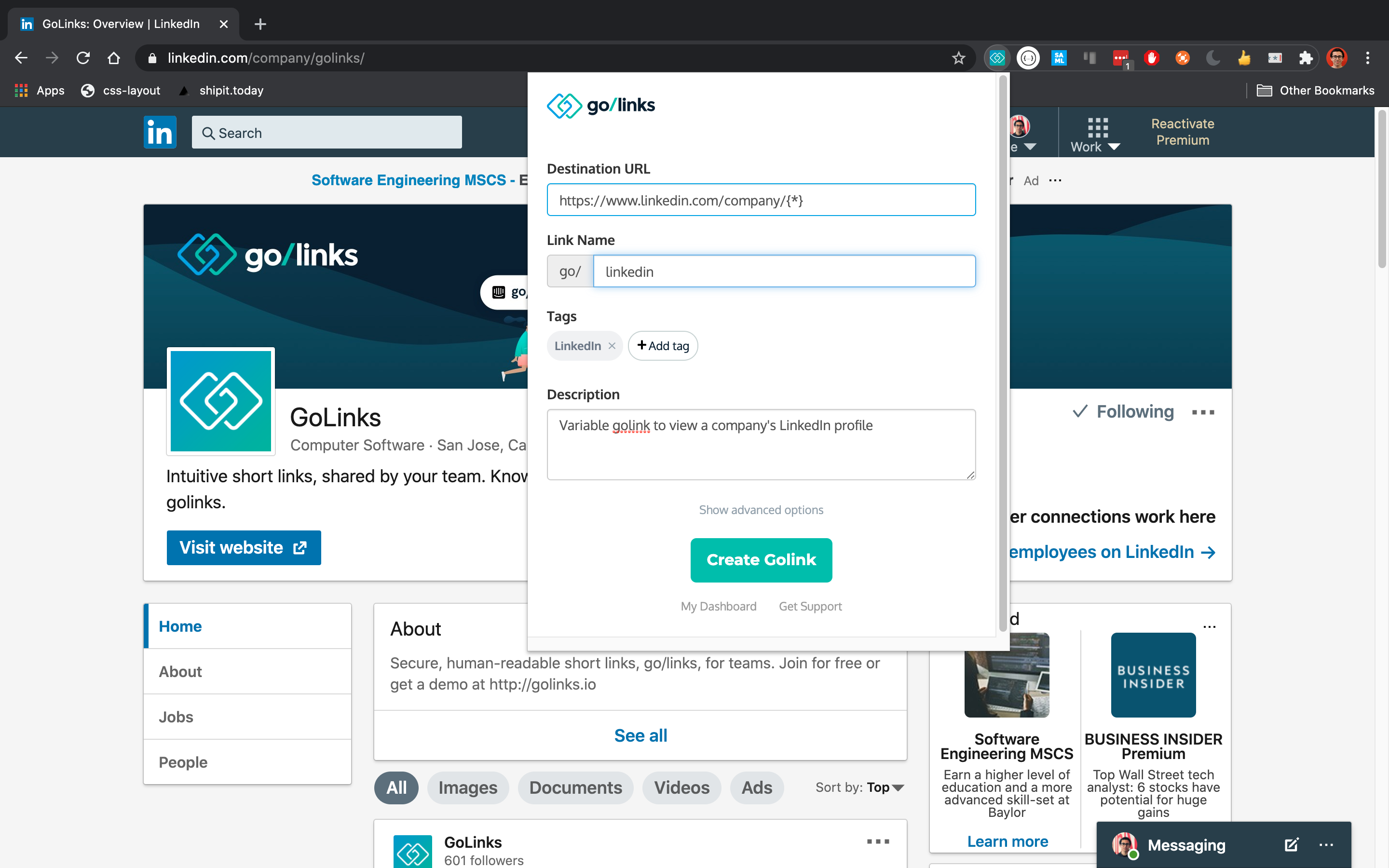Click the Visit website button
Viewport: 1389px width, 868px height.
pos(244,547)
